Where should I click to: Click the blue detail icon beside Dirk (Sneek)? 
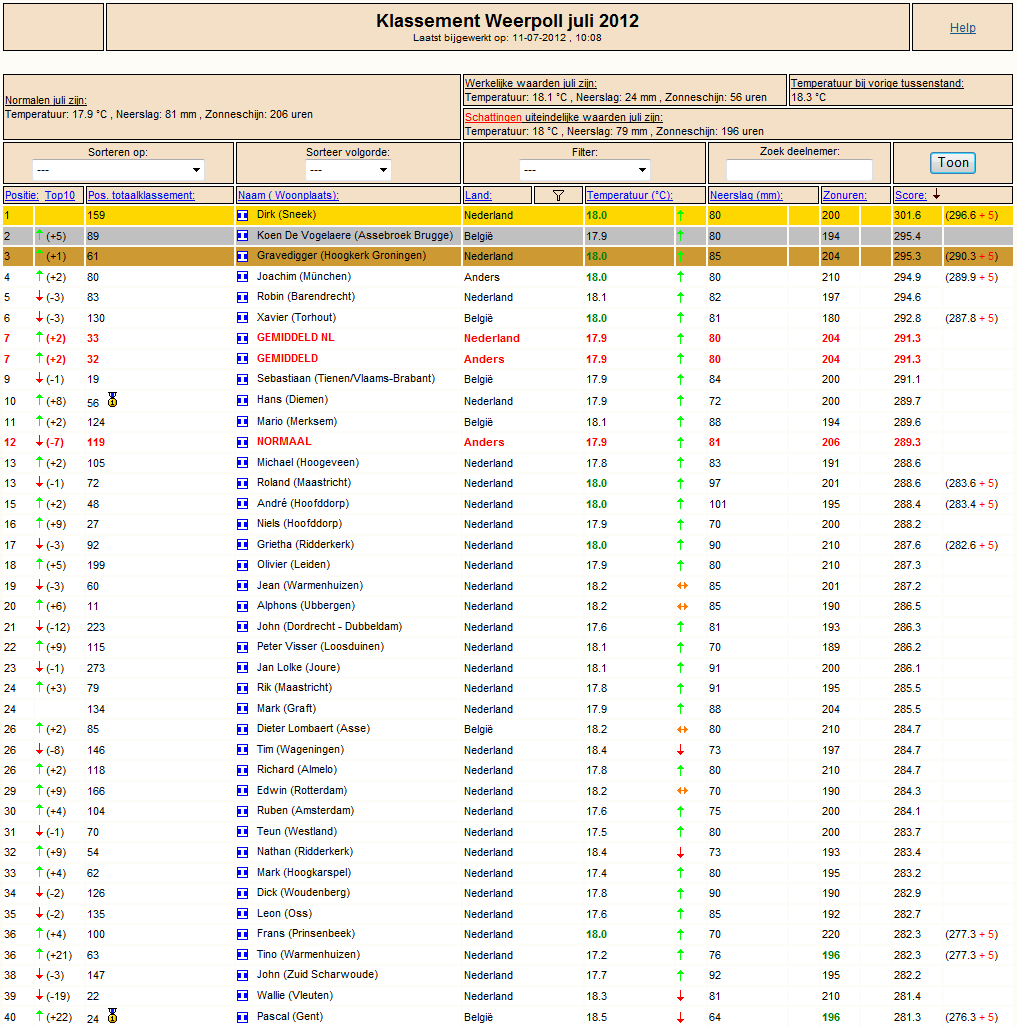point(242,215)
